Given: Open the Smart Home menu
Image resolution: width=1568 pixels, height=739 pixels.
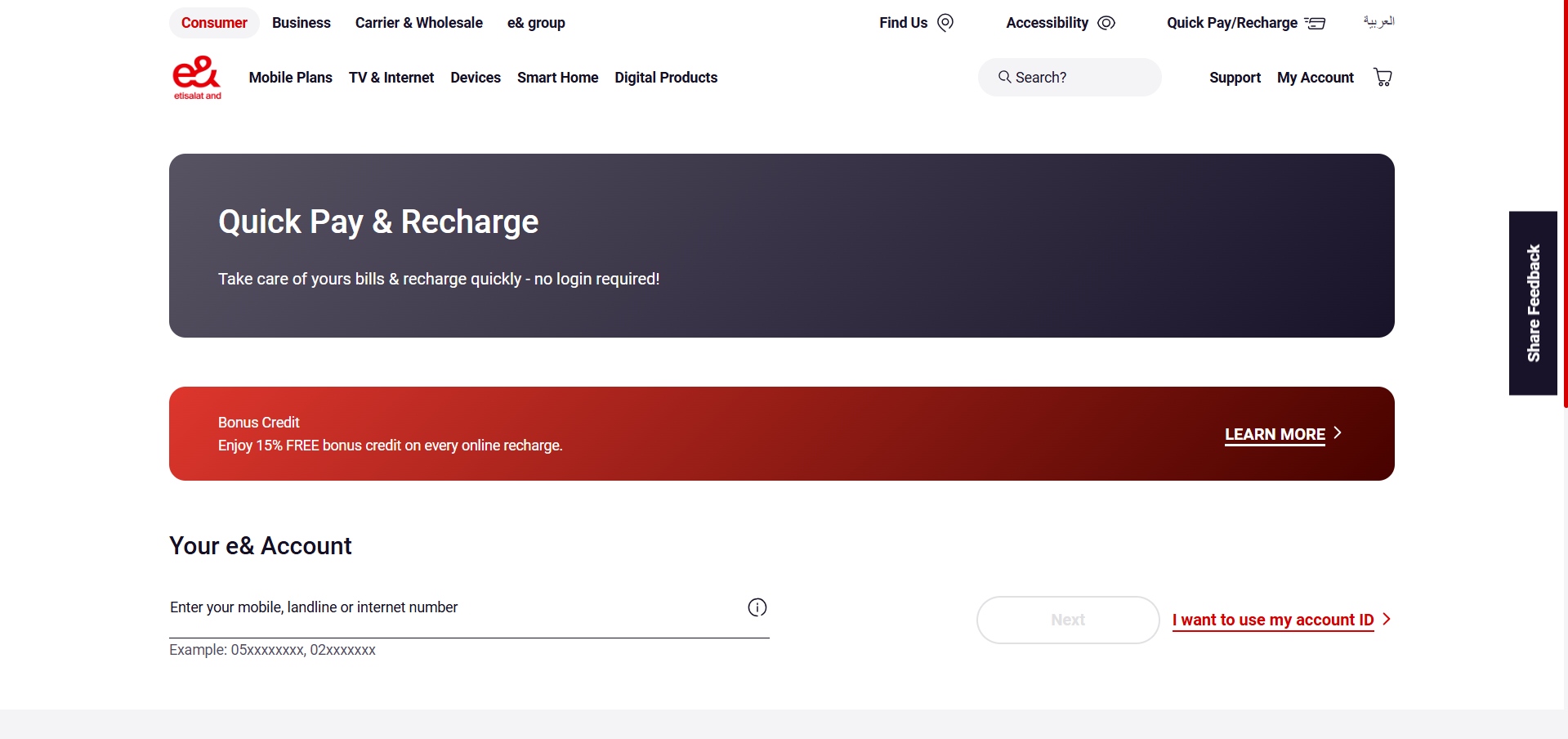Looking at the screenshot, I should click(558, 78).
